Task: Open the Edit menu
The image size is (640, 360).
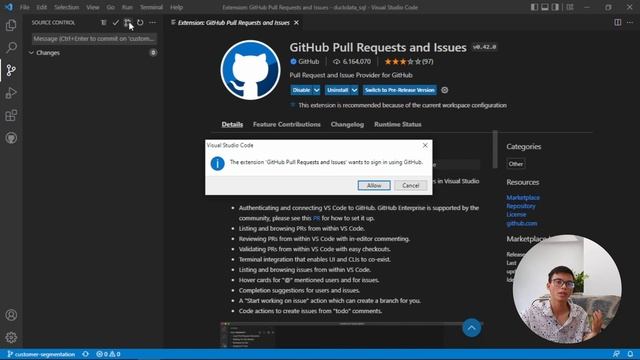Action: [41, 7]
